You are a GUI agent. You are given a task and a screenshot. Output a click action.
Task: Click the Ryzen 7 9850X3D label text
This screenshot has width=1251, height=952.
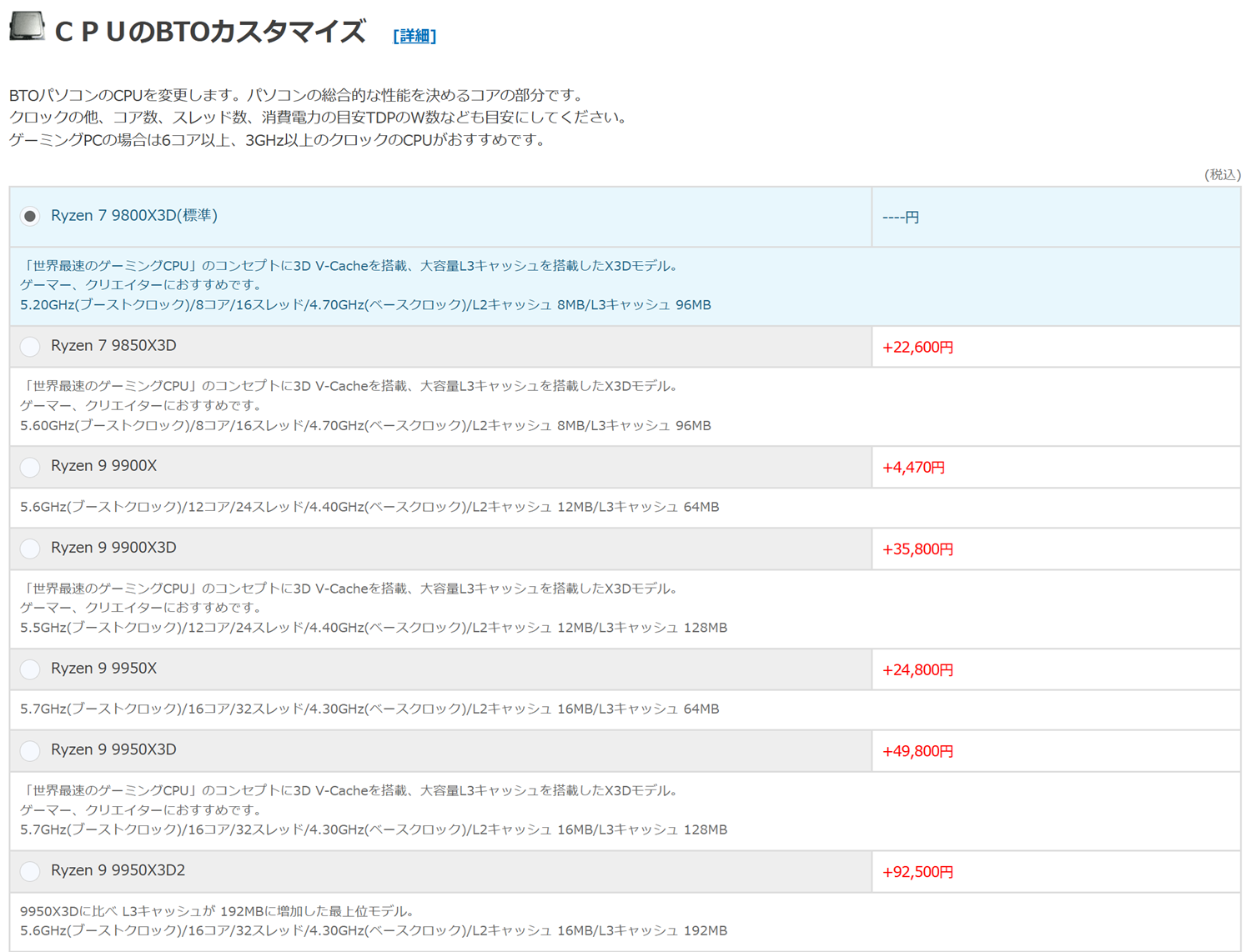point(113,345)
